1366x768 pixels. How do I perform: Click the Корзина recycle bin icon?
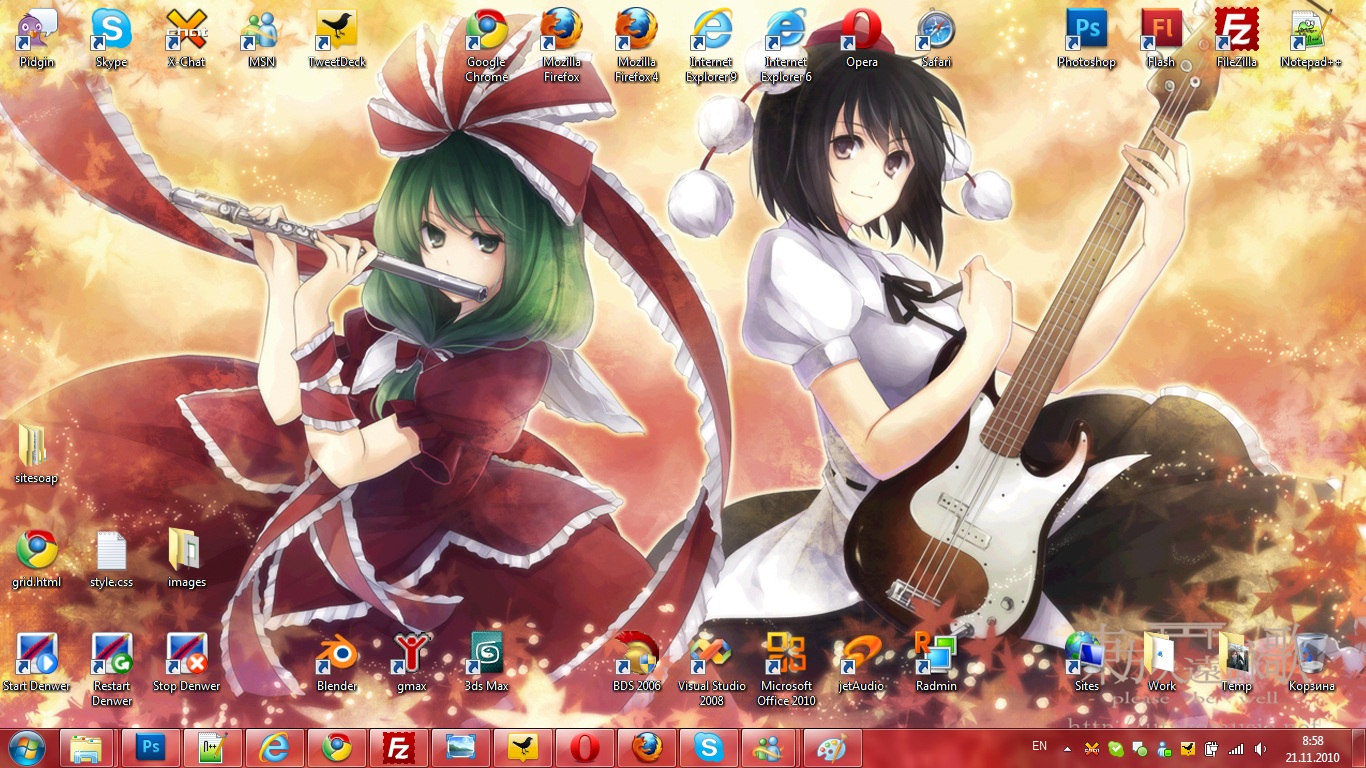(1312, 663)
